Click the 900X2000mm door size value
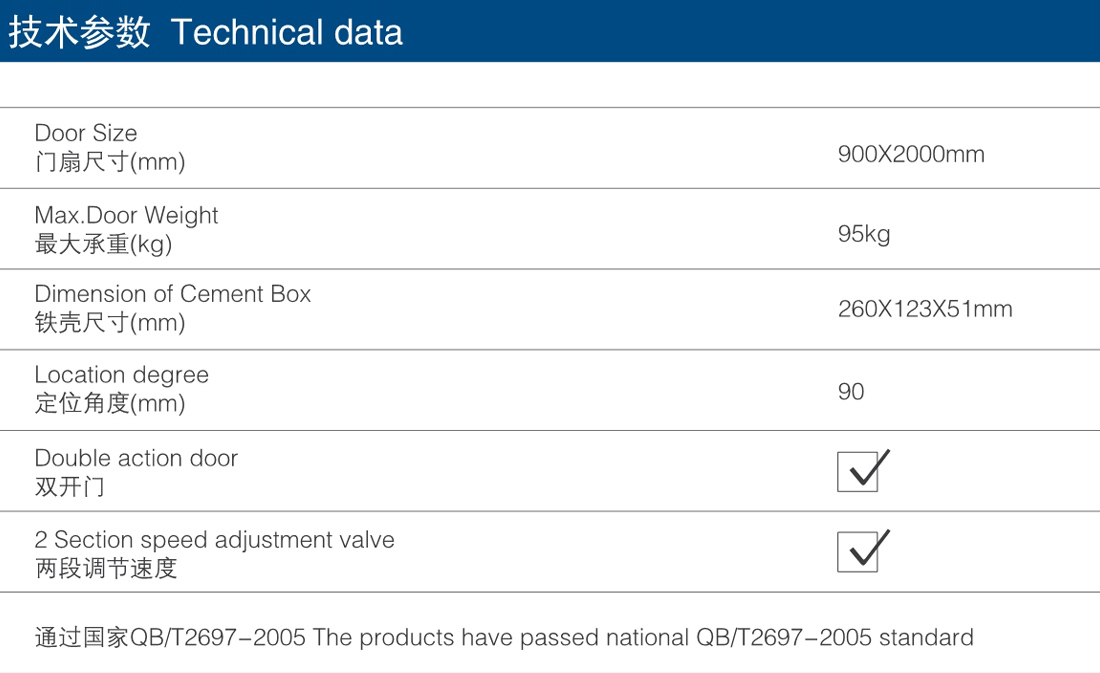 [x=911, y=154]
